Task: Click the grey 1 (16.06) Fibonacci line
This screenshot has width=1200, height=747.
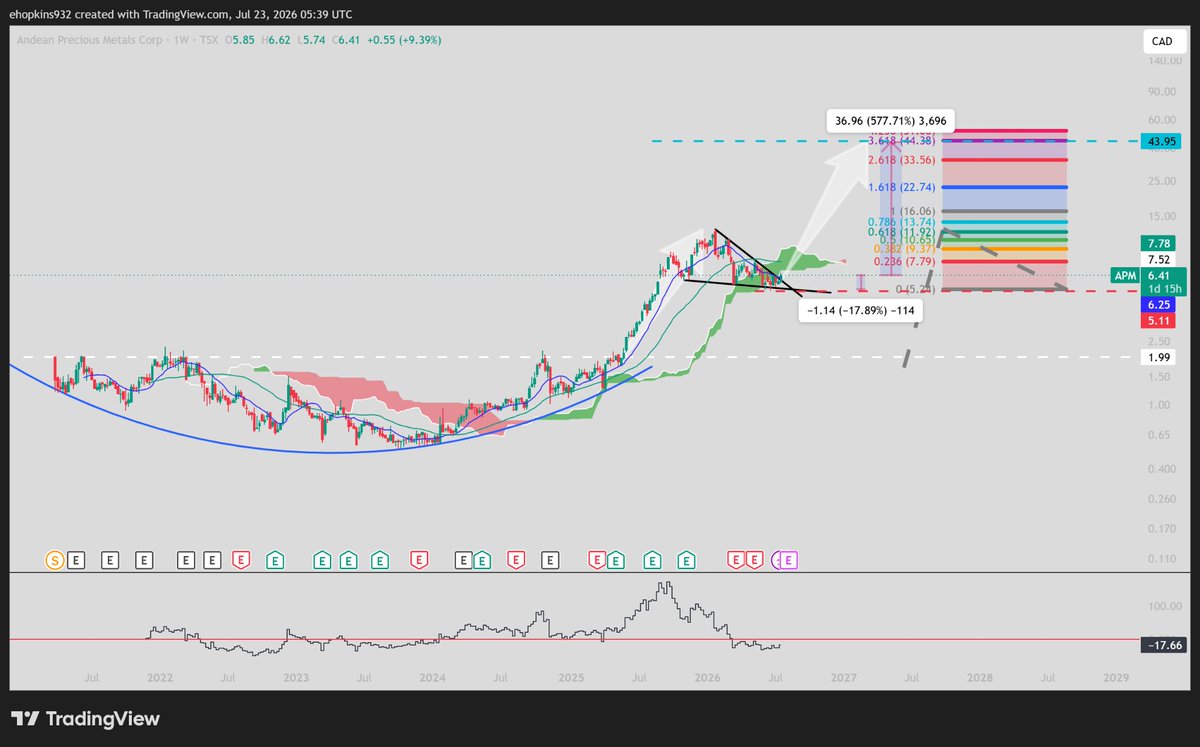Action: 1004,212
